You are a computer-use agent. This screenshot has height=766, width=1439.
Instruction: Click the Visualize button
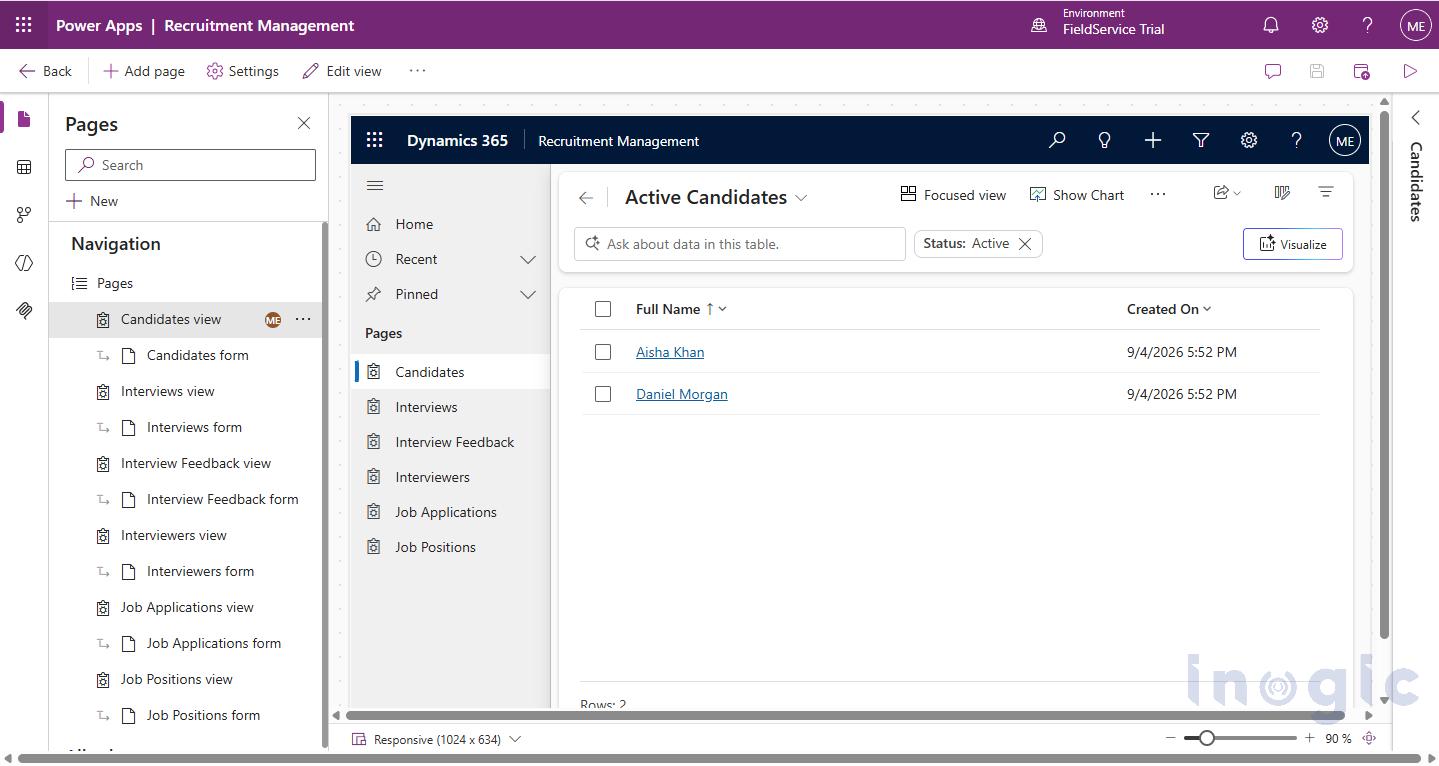click(1292, 244)
